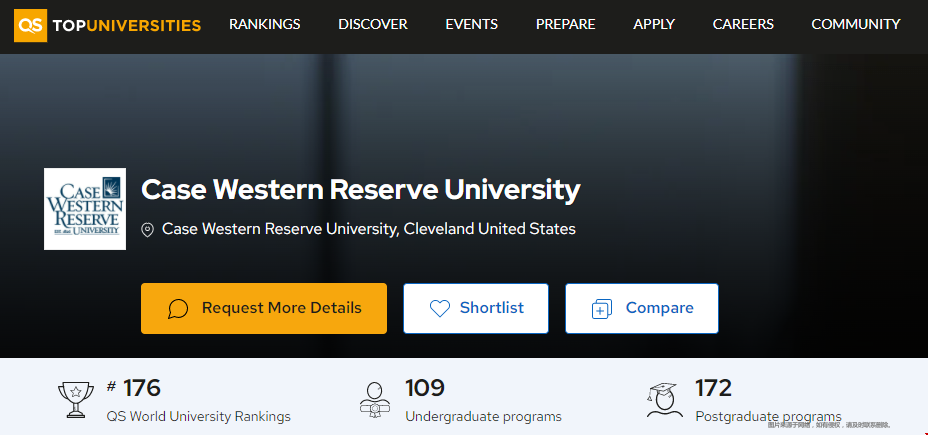Image resolution: width=928 pixels, height=435 pixels.
Task: Click the Undergraduate programs label
Action: pos(484,417)
